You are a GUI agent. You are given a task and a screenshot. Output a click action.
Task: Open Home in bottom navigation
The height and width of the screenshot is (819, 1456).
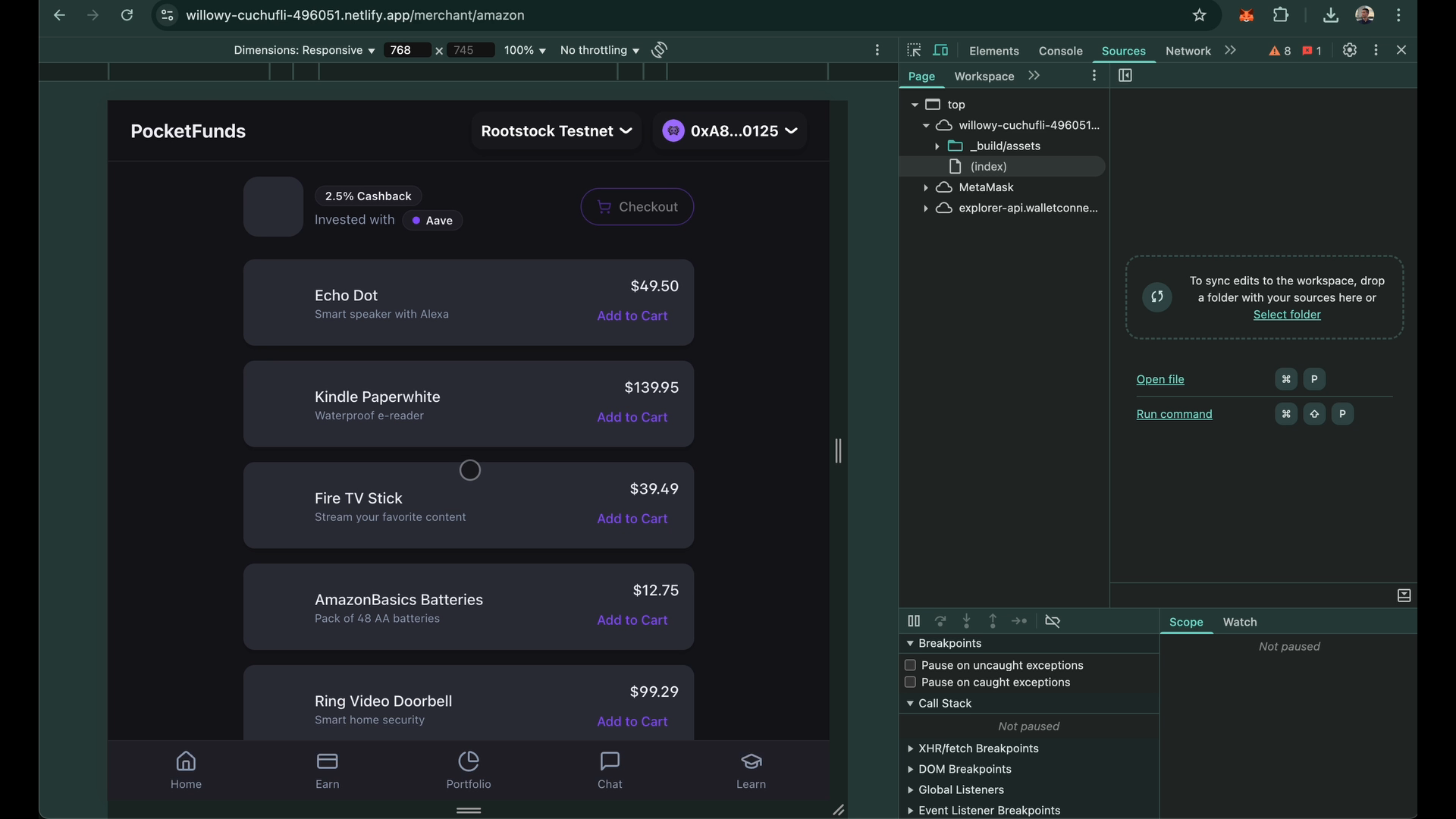coord(186,770)
